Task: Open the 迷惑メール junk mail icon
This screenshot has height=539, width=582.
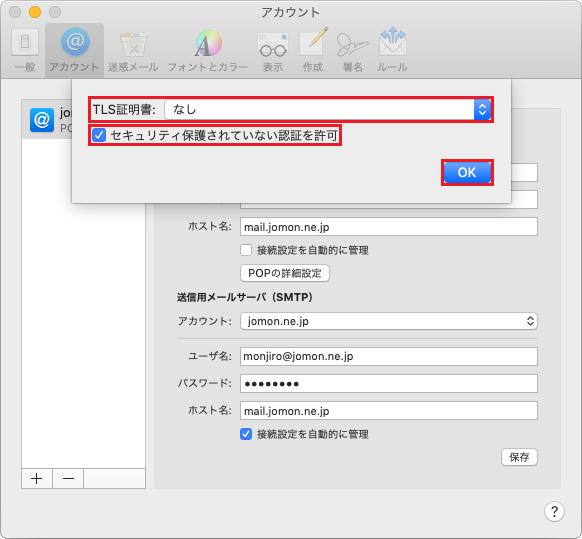Action: (133, 50)
